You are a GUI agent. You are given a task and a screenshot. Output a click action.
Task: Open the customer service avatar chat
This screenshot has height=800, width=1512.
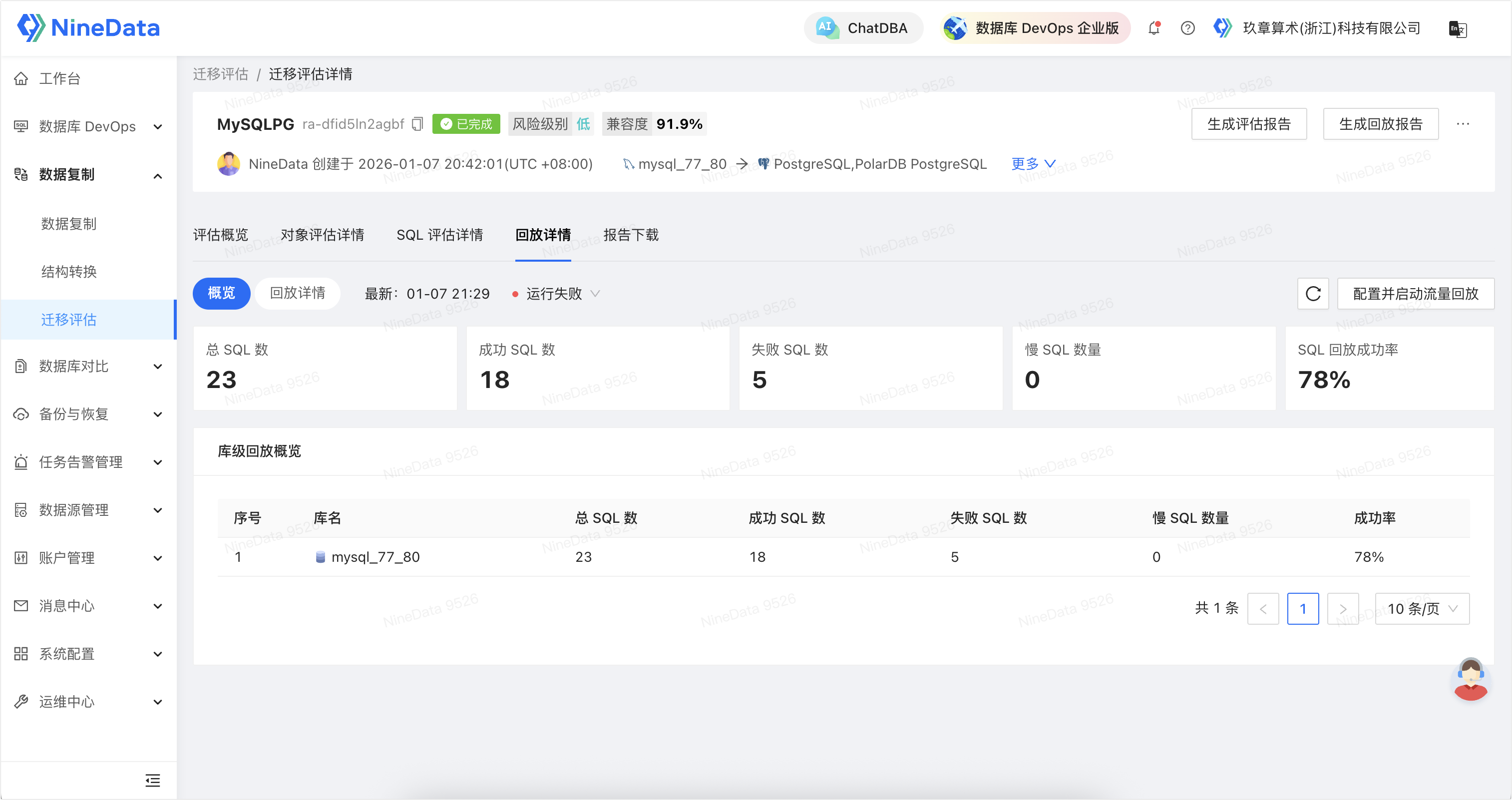coord(1471,679)
